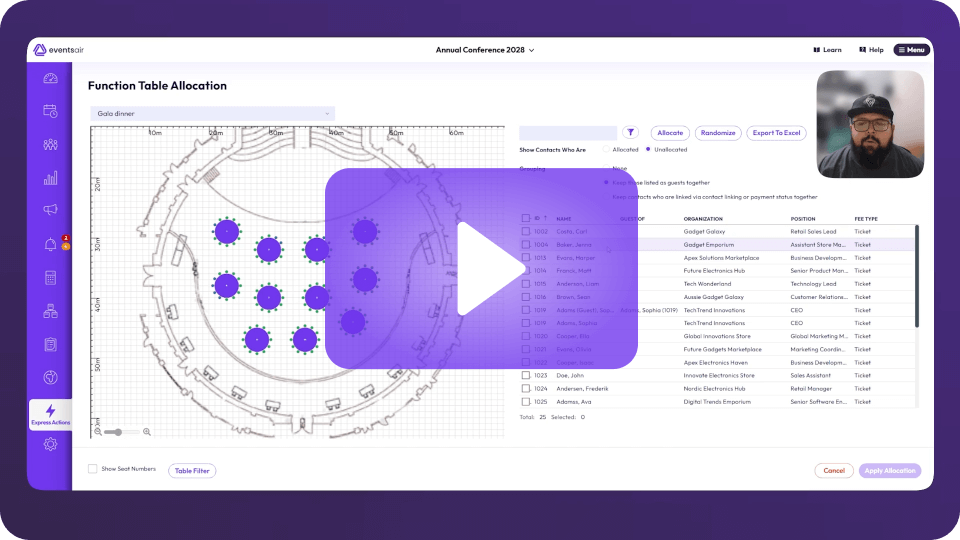
Task: Open the bar chart reports sidebar icon
Action: tap(50, 178)
